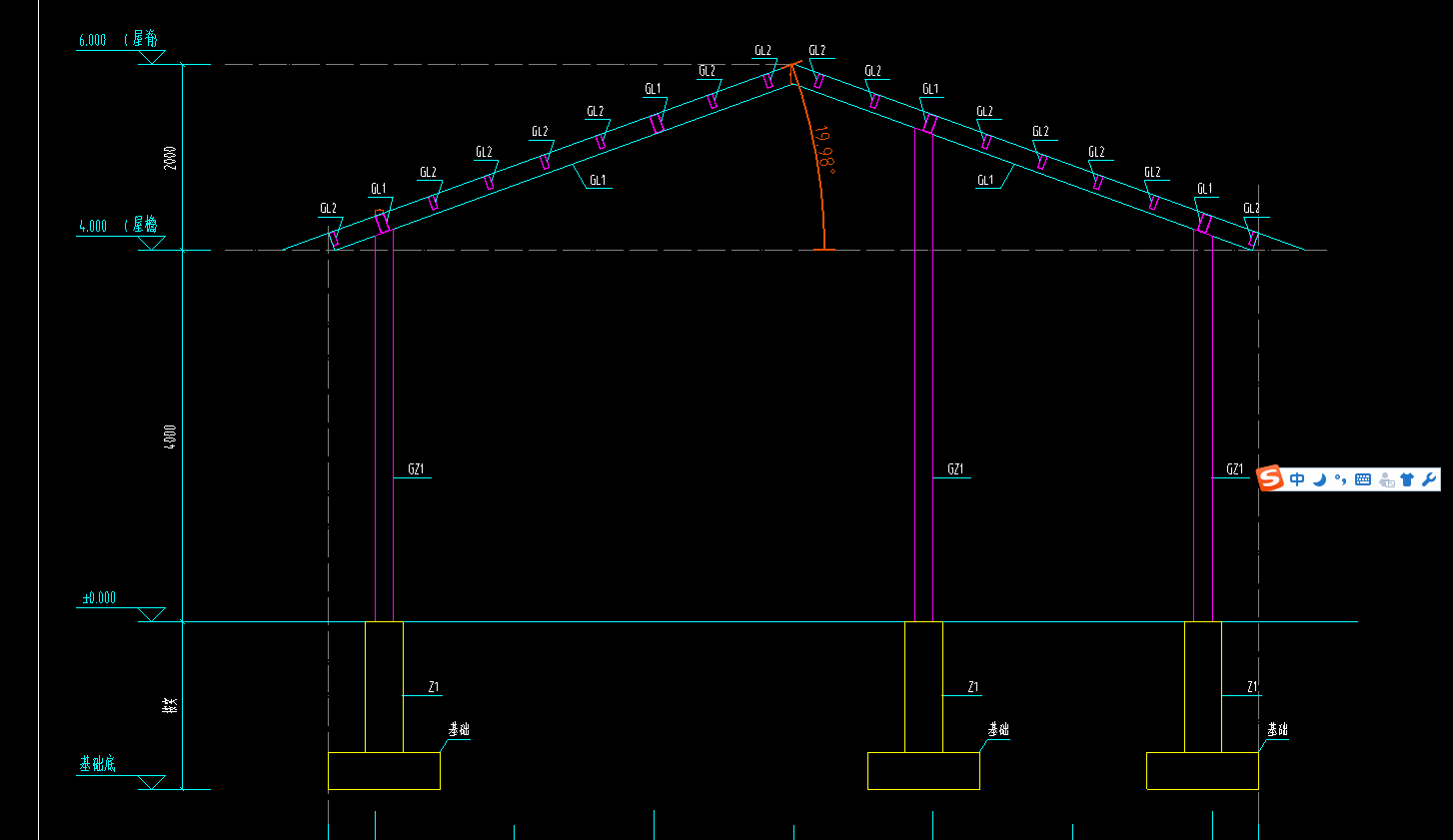Select the orange 19.98° angle dimension text
The width and height of the screenshot is (1453, 840).
pyautogui.click(x=825, y=149)
